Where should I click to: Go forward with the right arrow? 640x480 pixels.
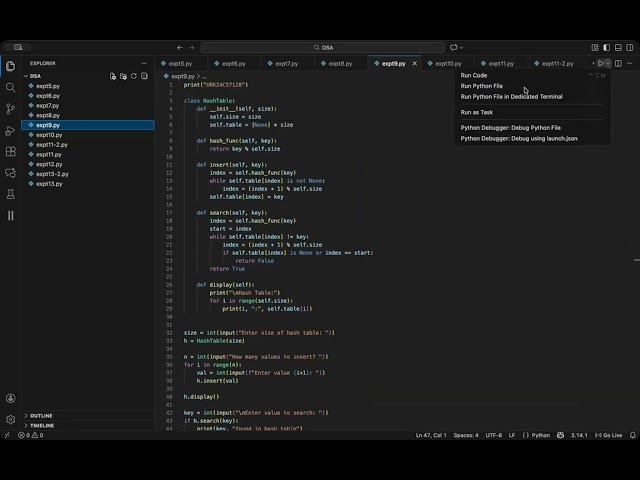[x=191, y=48]
